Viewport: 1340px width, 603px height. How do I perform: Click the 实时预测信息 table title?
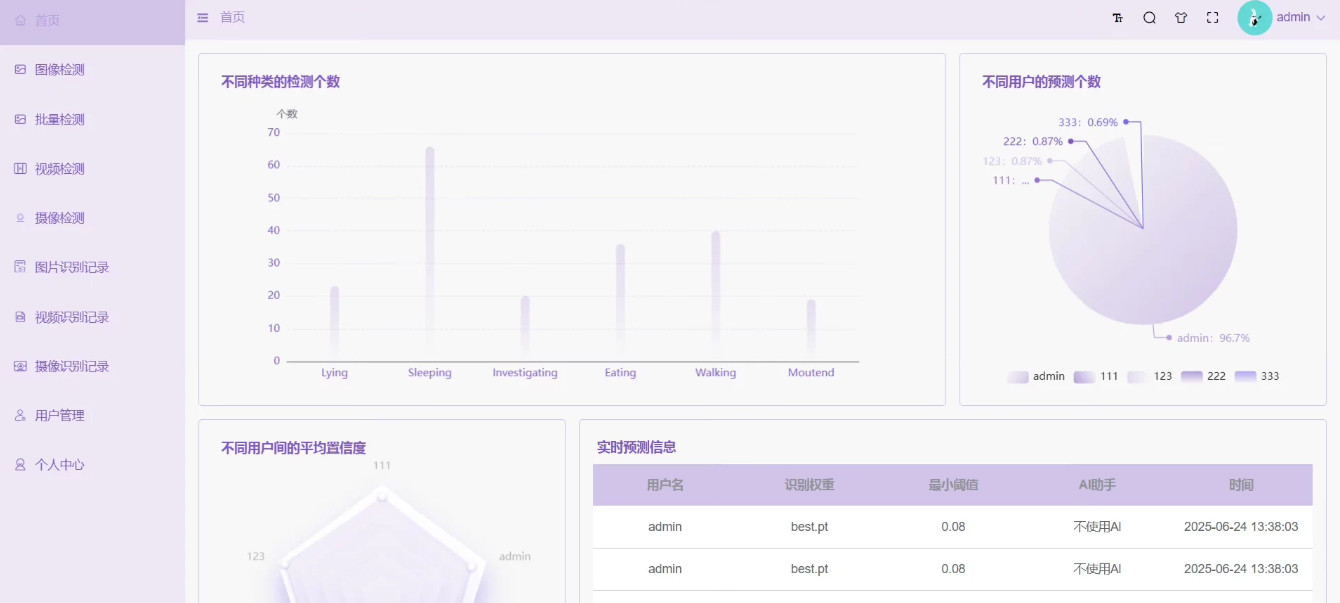[636, 448]
